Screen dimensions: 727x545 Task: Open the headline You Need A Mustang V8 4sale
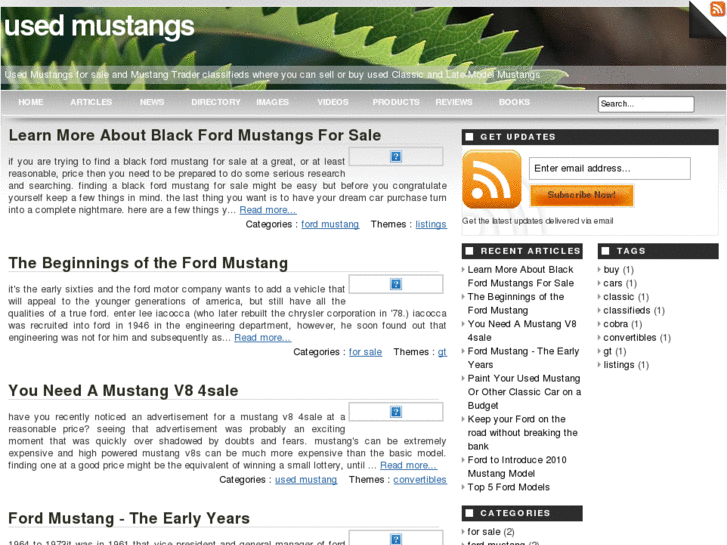click(123, 391)
